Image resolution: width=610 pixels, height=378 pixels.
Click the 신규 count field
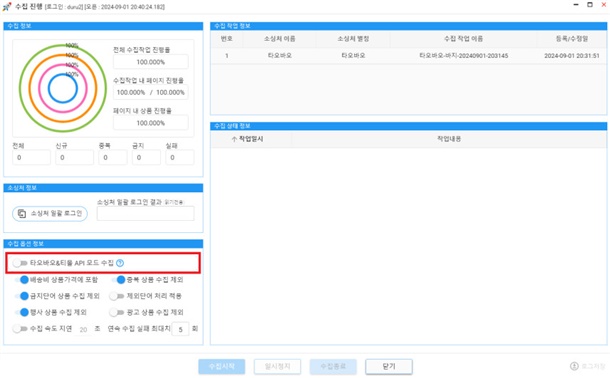point(74,158)
